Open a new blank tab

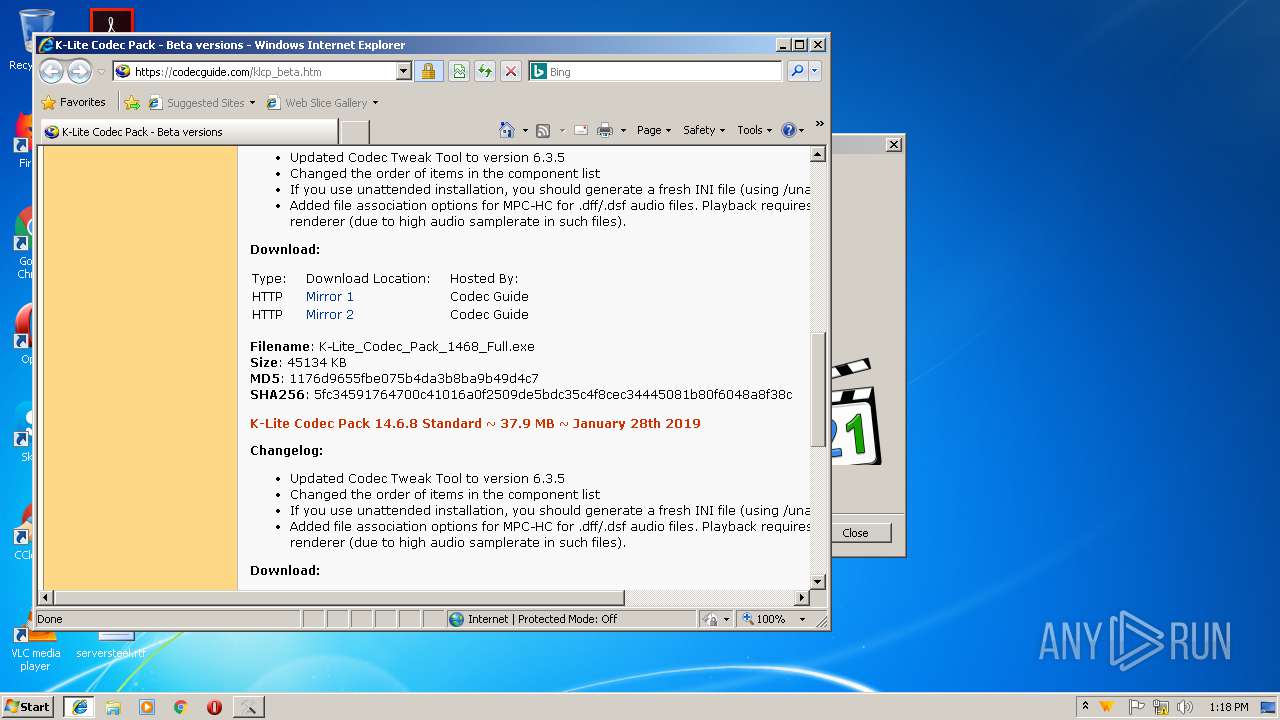355,132
